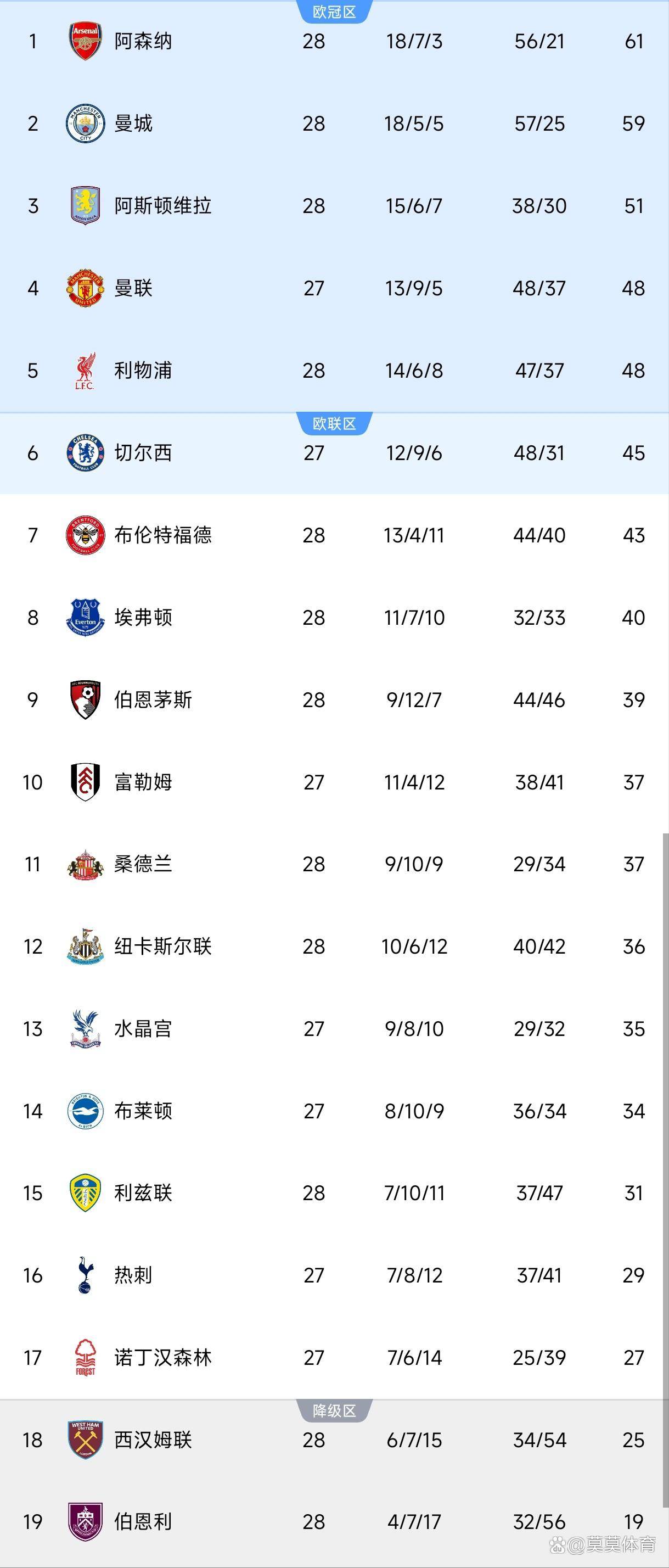Open the Liverpool club logo
This screenshot has width=669, height=1568.
(86, 370)
